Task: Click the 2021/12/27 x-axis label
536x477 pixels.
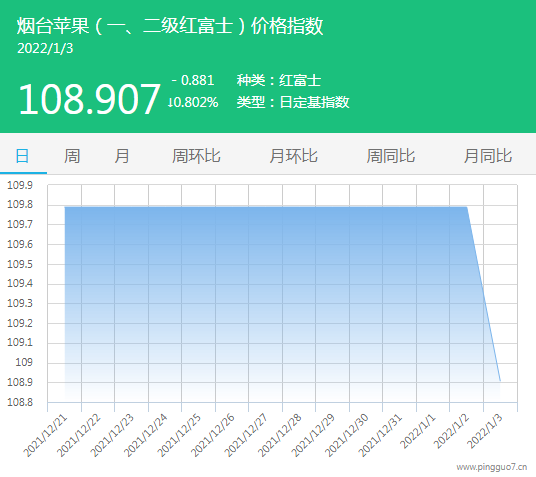Action: (x=246, y=435)
